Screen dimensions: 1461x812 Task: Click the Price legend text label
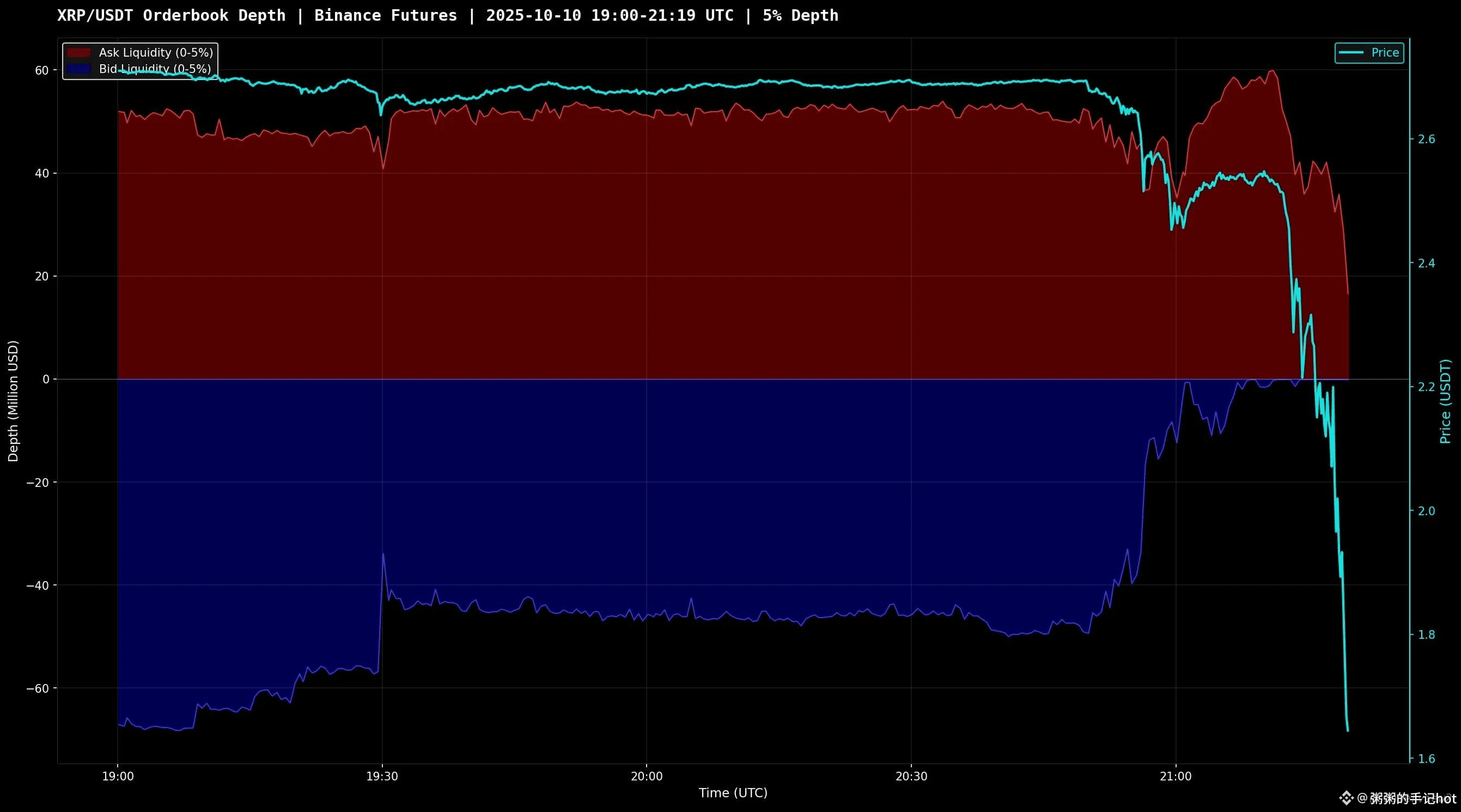click(x=1385, y=53)
